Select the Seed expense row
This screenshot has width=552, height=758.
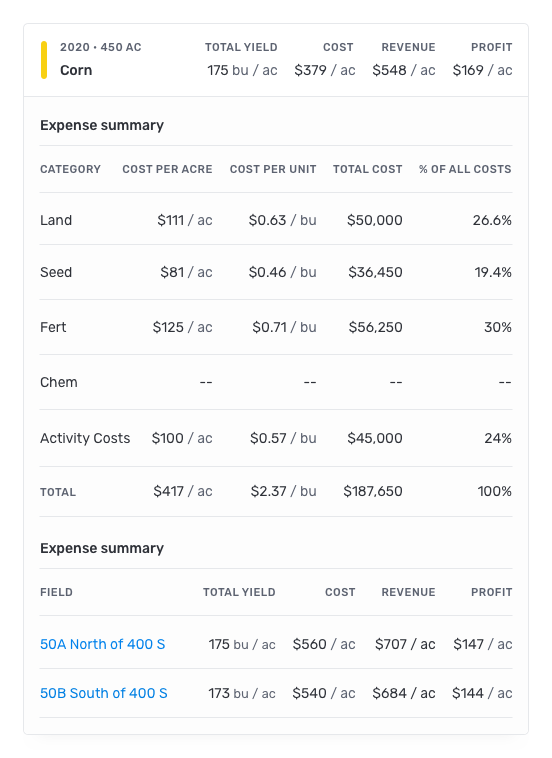point(276,272)
